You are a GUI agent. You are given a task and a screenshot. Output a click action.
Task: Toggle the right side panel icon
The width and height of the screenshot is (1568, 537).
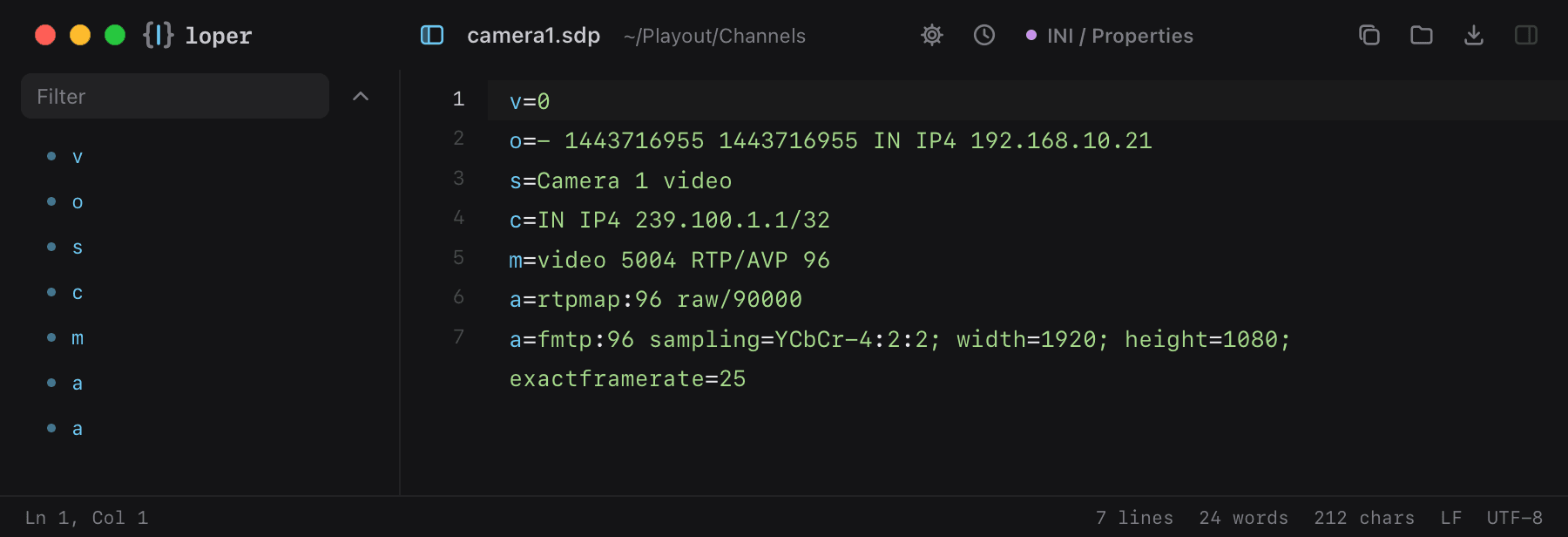coord(1526,35)
